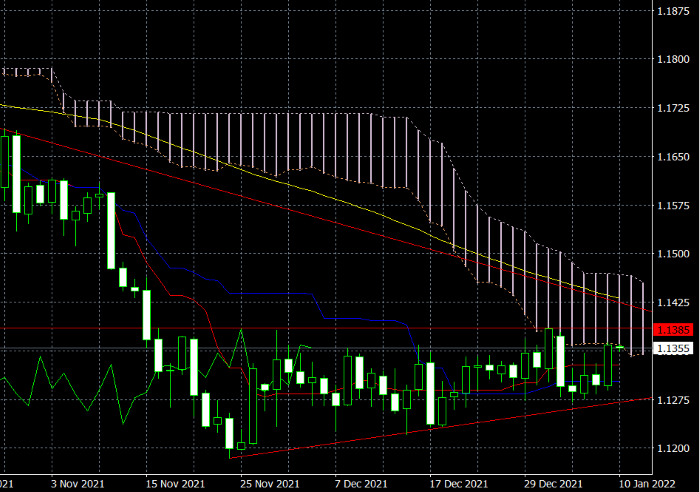Select the 1.1575 price axis value
700x492 pixels.
coord(673,205)
